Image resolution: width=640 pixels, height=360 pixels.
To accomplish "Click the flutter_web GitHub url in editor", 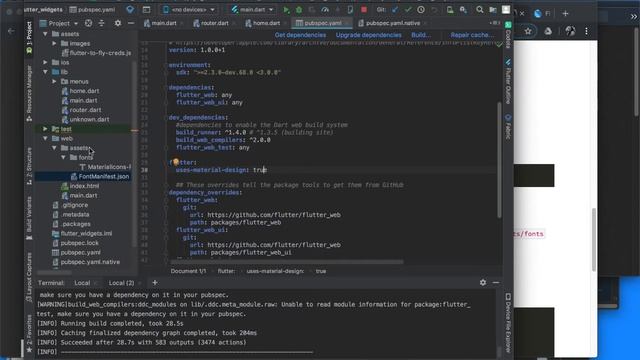I will pyautogui.click(x=273, y=215).
